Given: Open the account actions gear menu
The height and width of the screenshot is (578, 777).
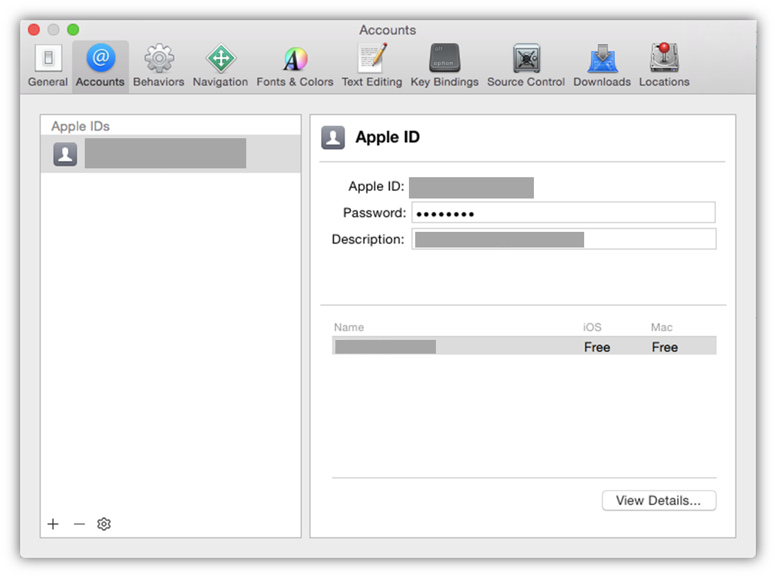Looking at the screenshot, I should point(104,524).
